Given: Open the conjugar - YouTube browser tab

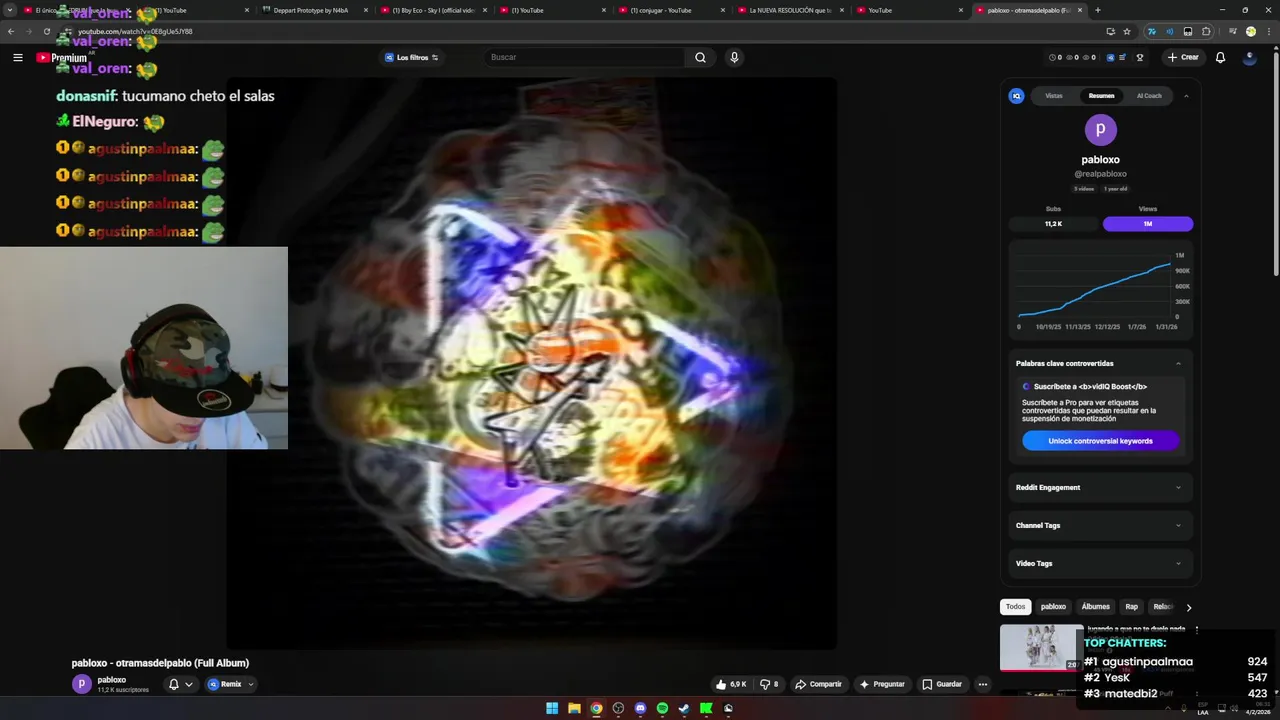Looking at the screenshot, I should tap(670, 10).
